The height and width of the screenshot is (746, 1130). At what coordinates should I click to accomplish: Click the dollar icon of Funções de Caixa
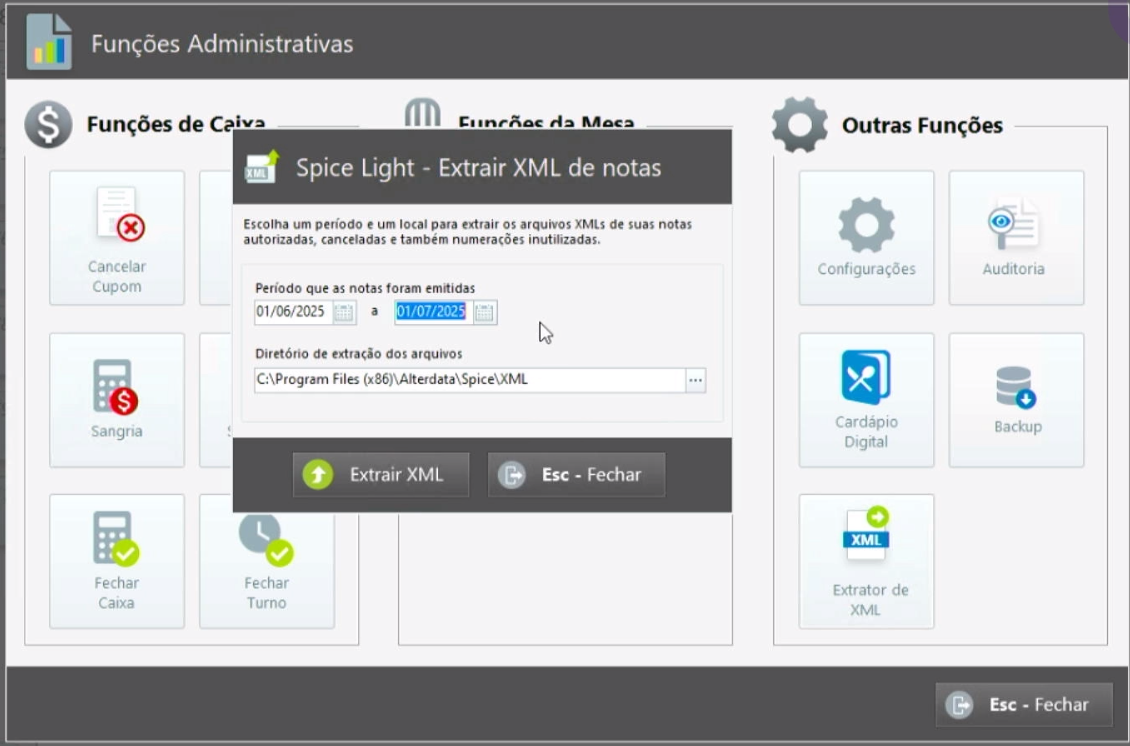coord(48,125)
